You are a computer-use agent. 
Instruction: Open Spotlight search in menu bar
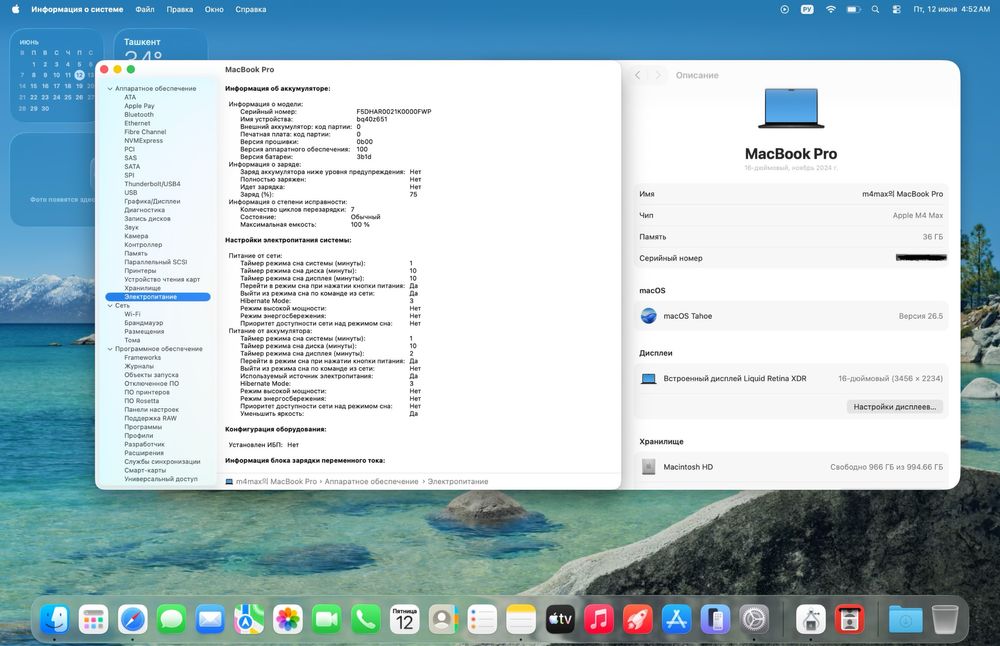[875, 10]
